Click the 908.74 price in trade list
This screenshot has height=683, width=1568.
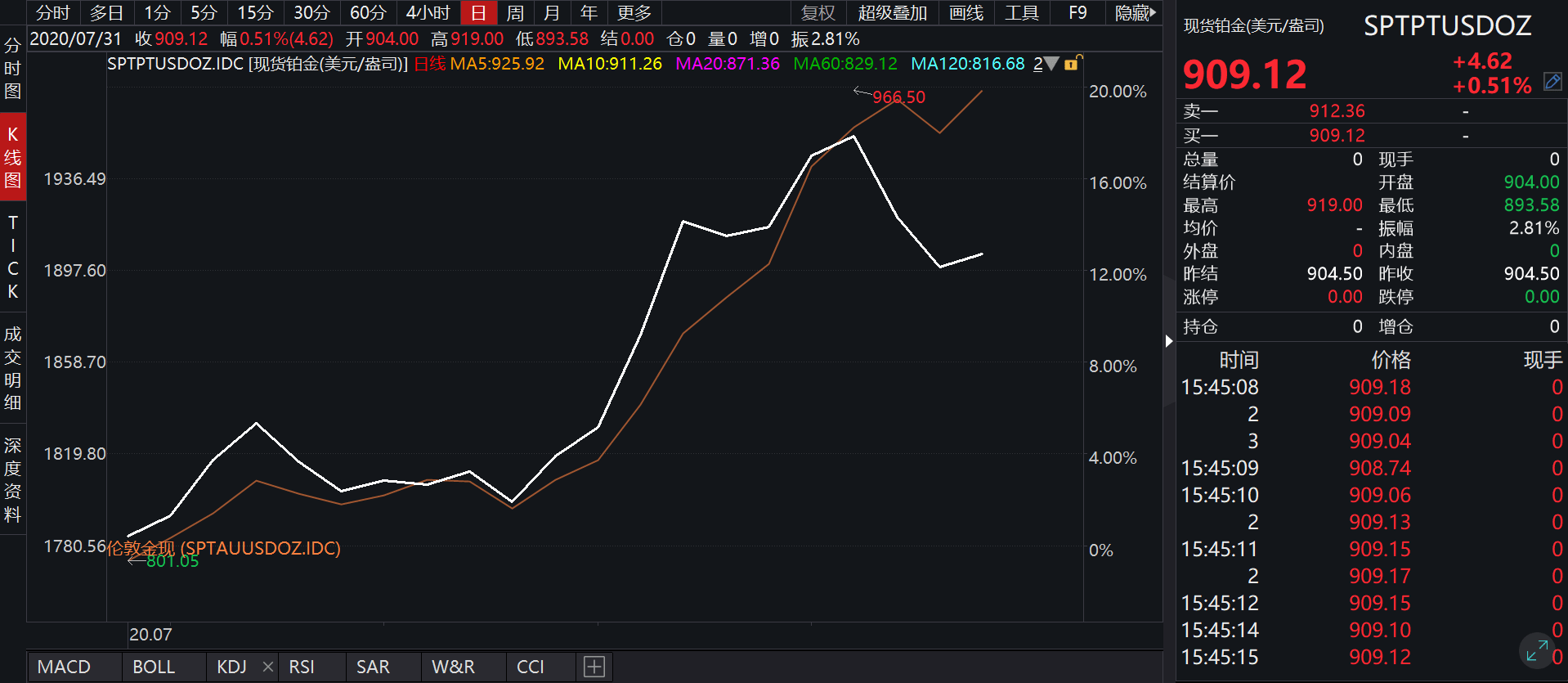(1380, 469)
